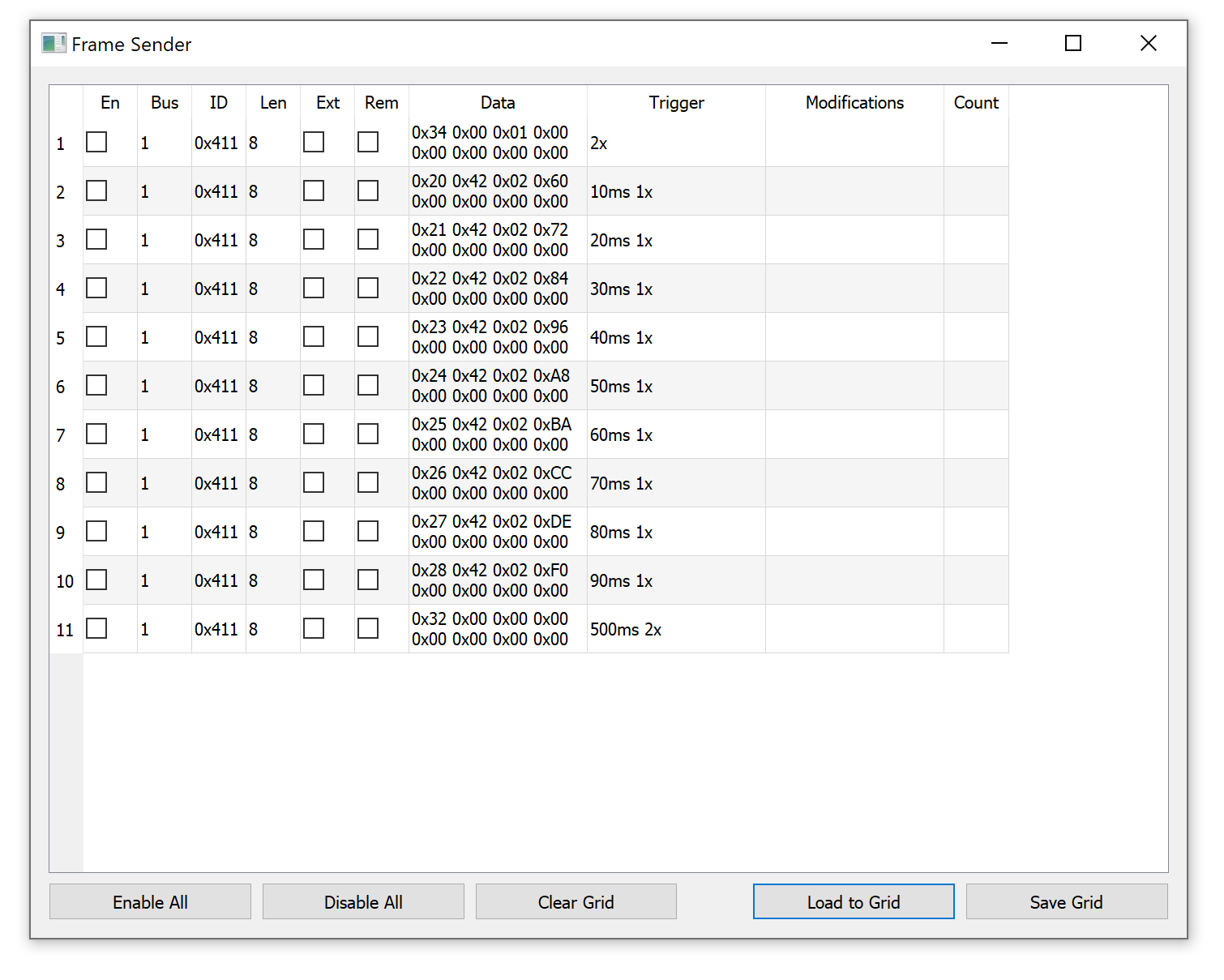1224x980 pixels.
Task: Enable the frame in row 1
Action: click(96, 143)
